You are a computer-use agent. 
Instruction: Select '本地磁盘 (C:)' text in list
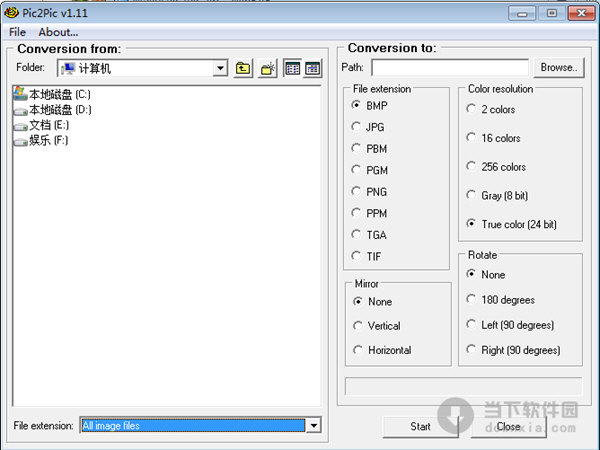(x=60, y=95)
